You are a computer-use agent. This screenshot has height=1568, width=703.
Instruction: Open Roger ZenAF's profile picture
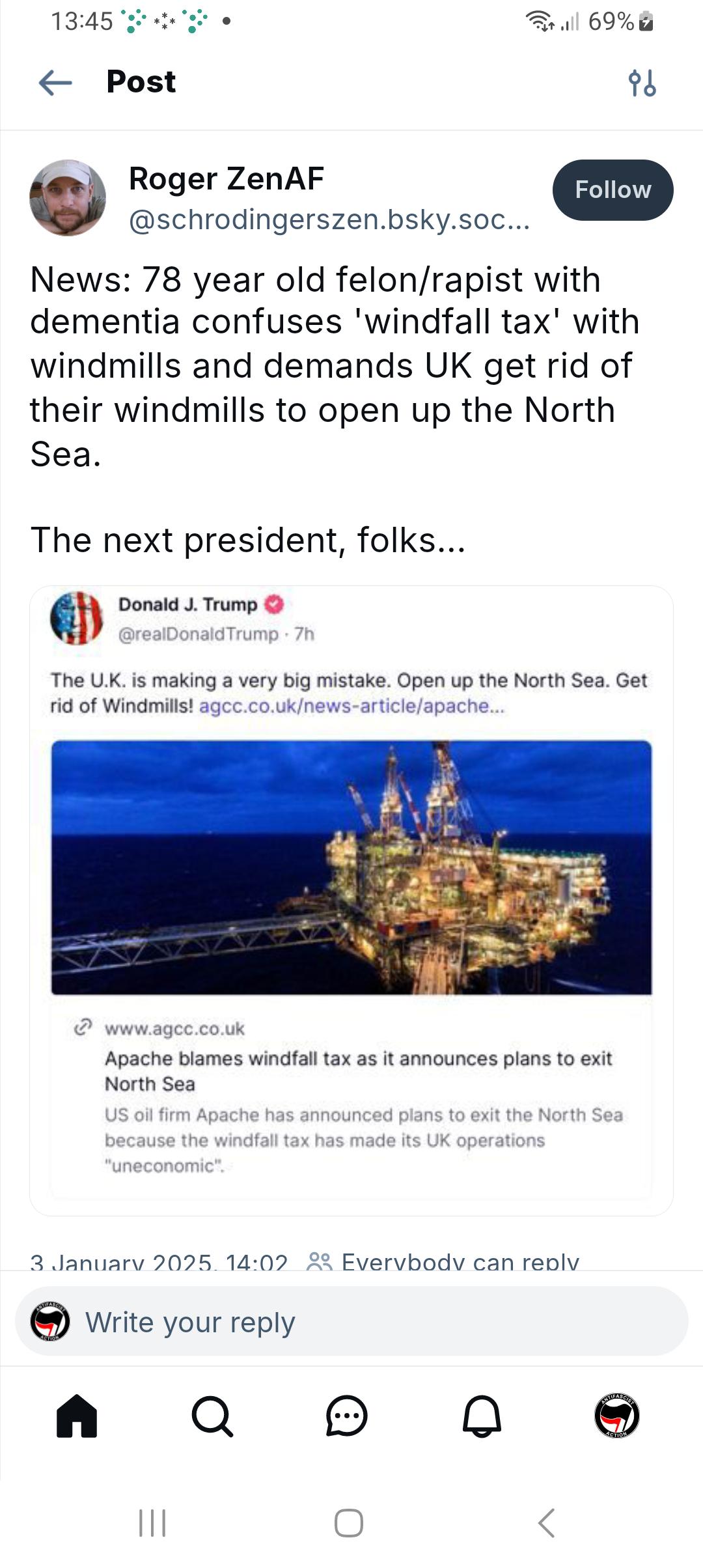68,197
